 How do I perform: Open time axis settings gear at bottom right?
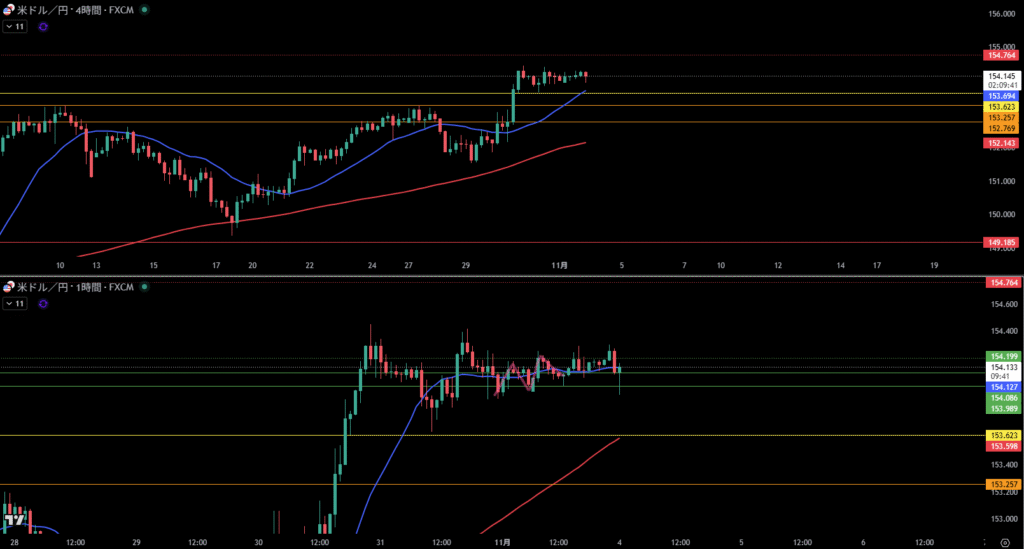[1003, 541]
